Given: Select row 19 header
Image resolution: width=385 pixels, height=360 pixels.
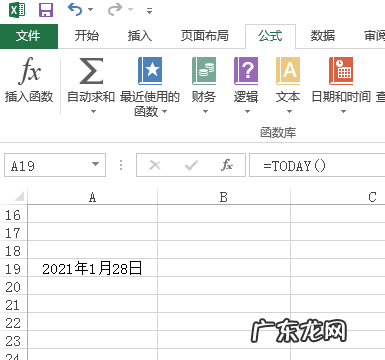Looking at the screenshot, I should (x=13, y=269).
